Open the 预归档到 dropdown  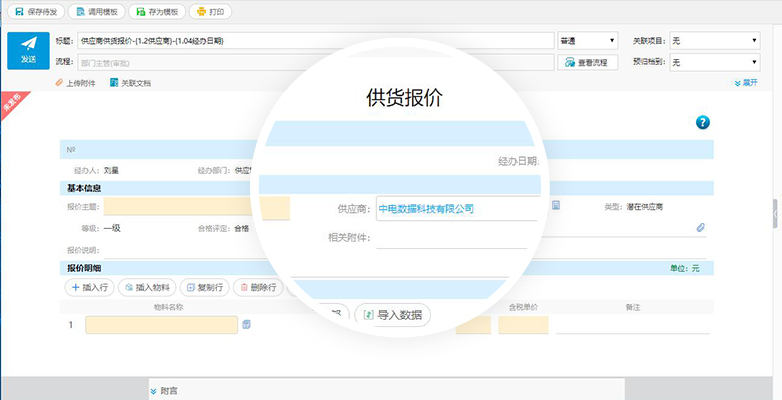coord(714,62)
